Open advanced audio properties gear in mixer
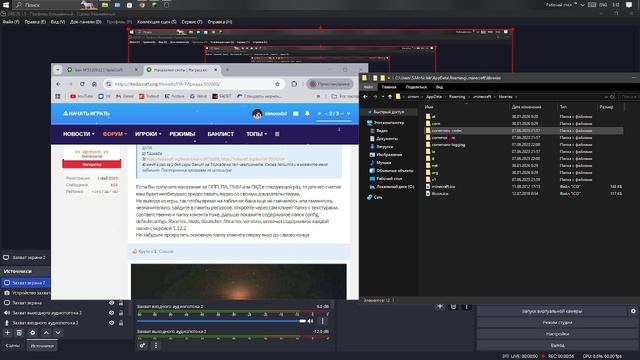Screen dimensions: 640x360 (142, 345)
